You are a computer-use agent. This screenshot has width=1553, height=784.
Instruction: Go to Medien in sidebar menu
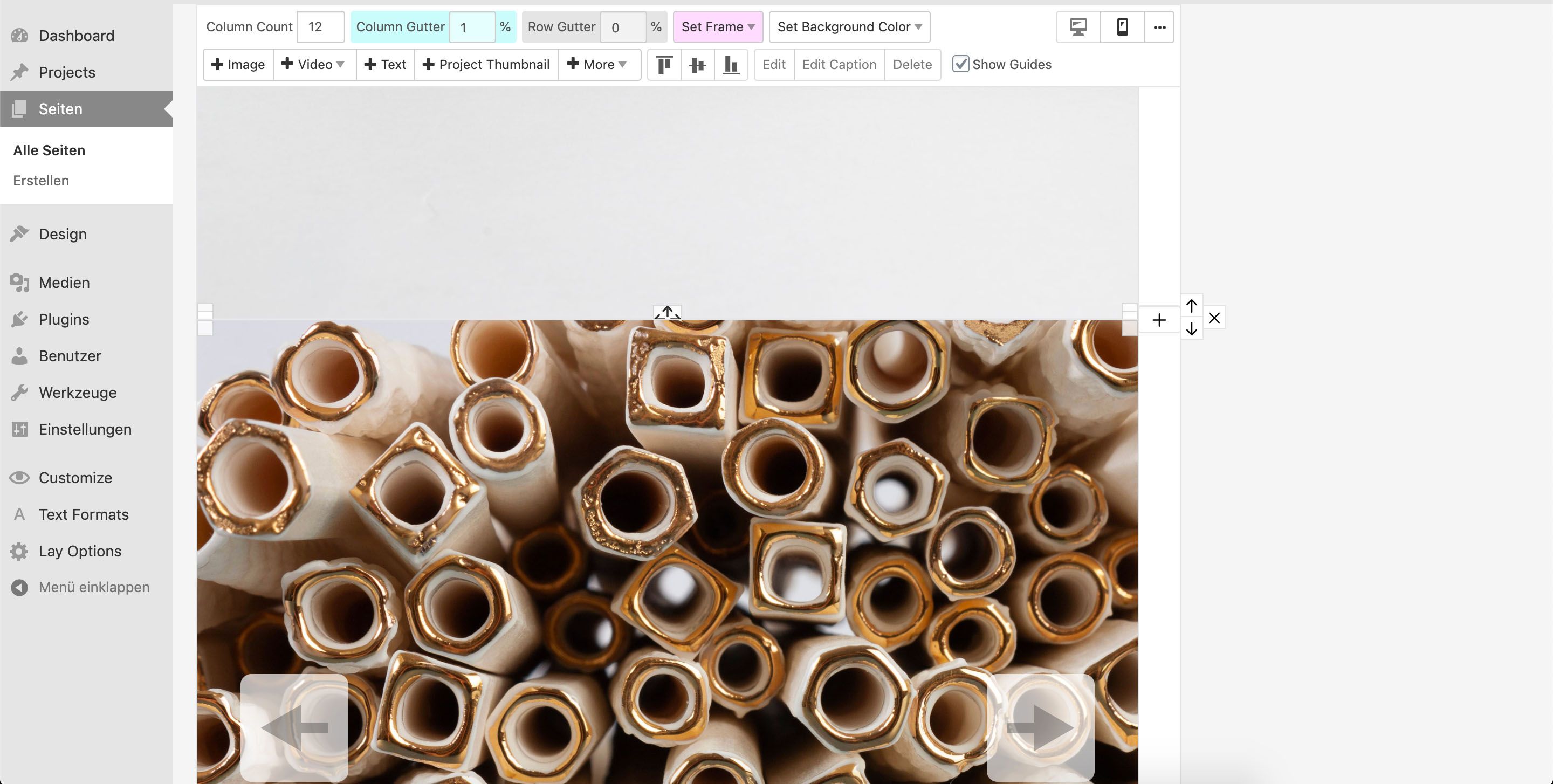point(64,282)
